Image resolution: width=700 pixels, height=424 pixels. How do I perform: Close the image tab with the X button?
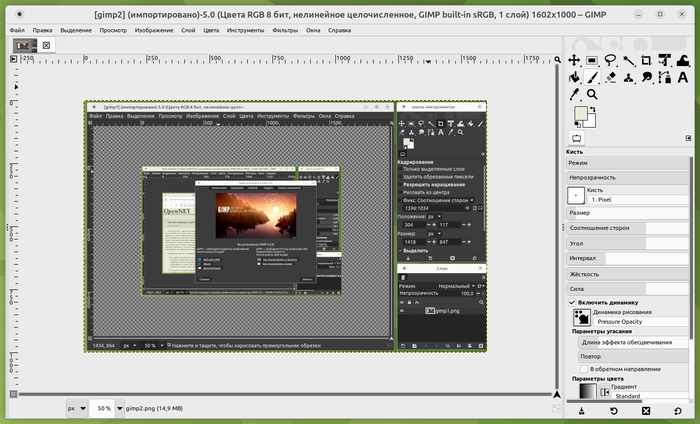[x=46, y=45]
